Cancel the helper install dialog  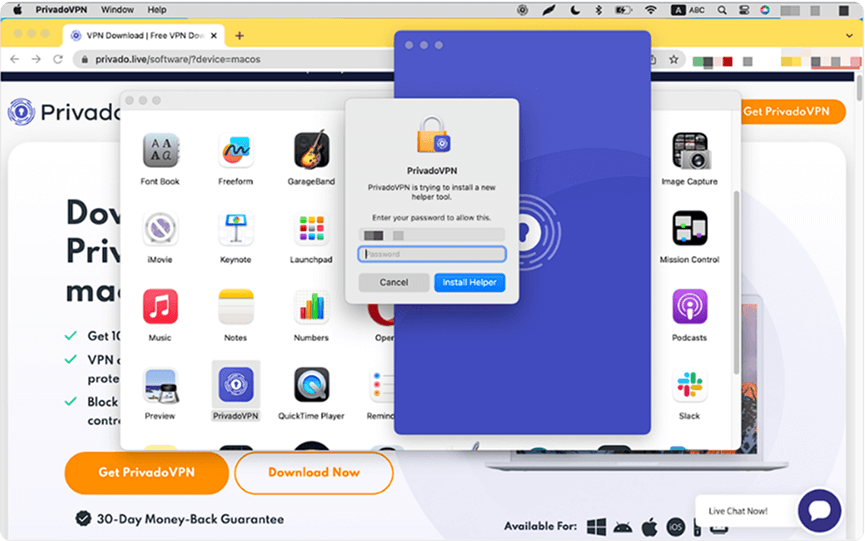point(394,282)
